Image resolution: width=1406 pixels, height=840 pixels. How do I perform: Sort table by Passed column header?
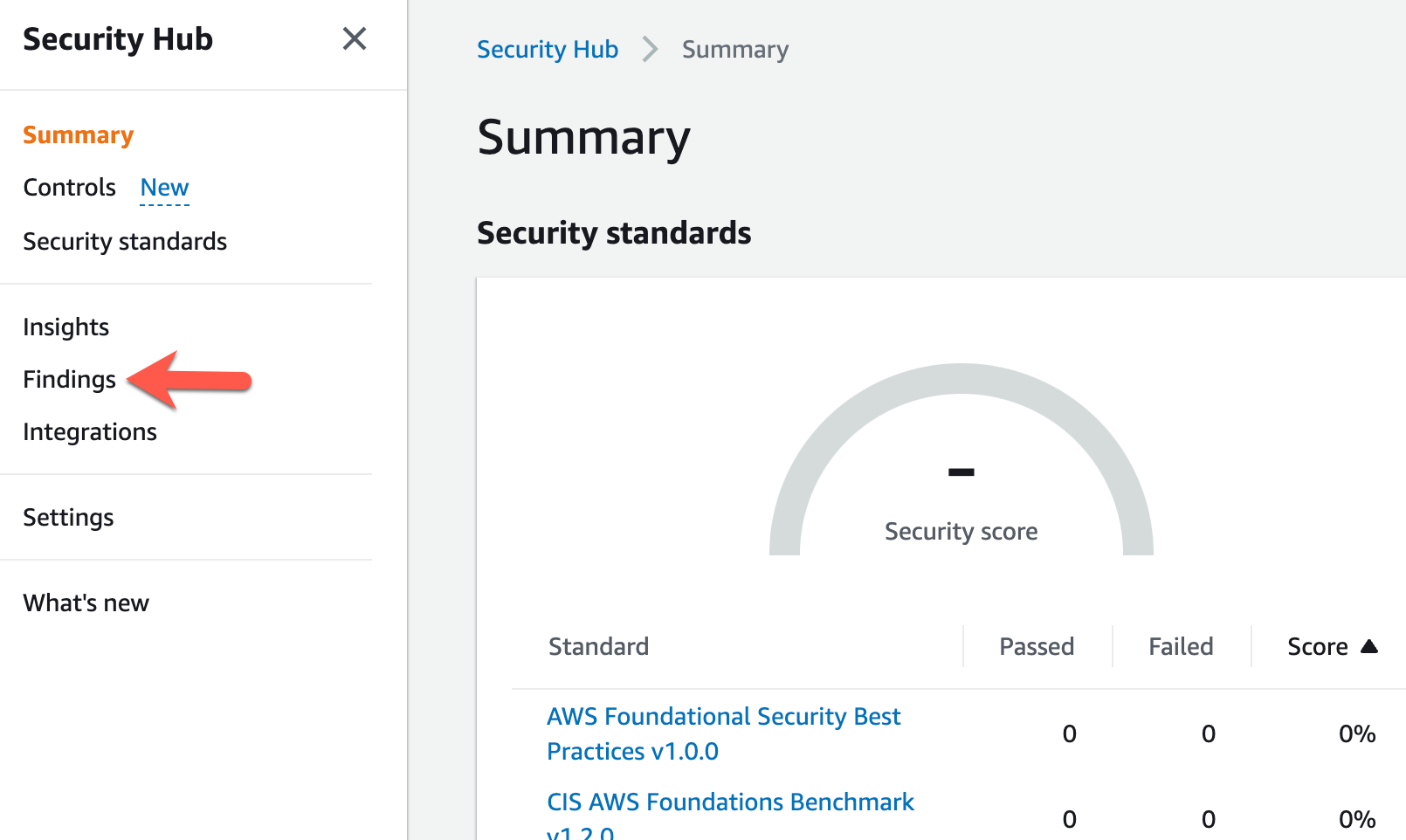pos(1037,647)
